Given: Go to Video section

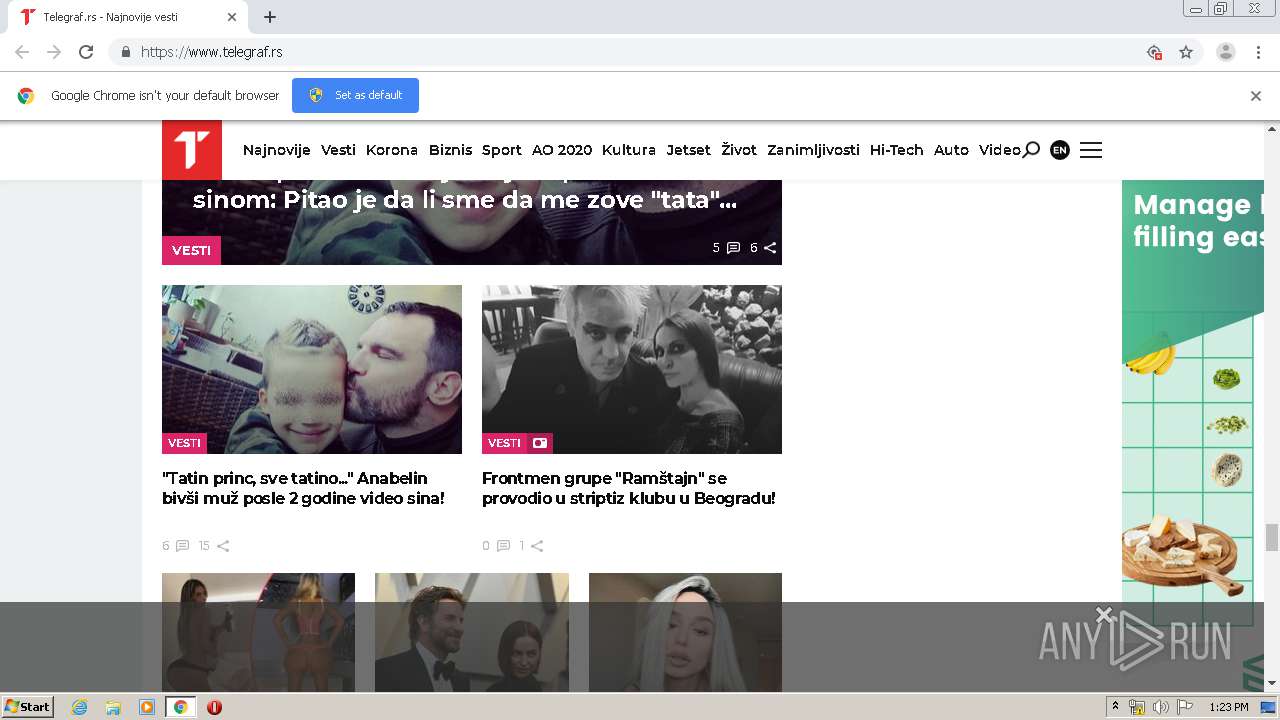Looking at the screenshot, I should pos(1000,150).
